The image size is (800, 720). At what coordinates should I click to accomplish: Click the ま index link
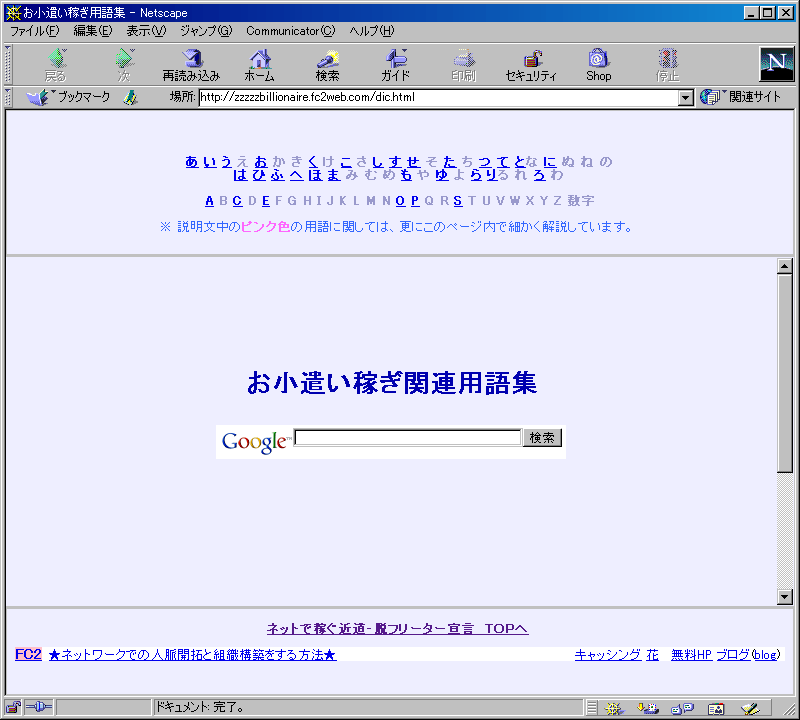click(x=334, y=175)
